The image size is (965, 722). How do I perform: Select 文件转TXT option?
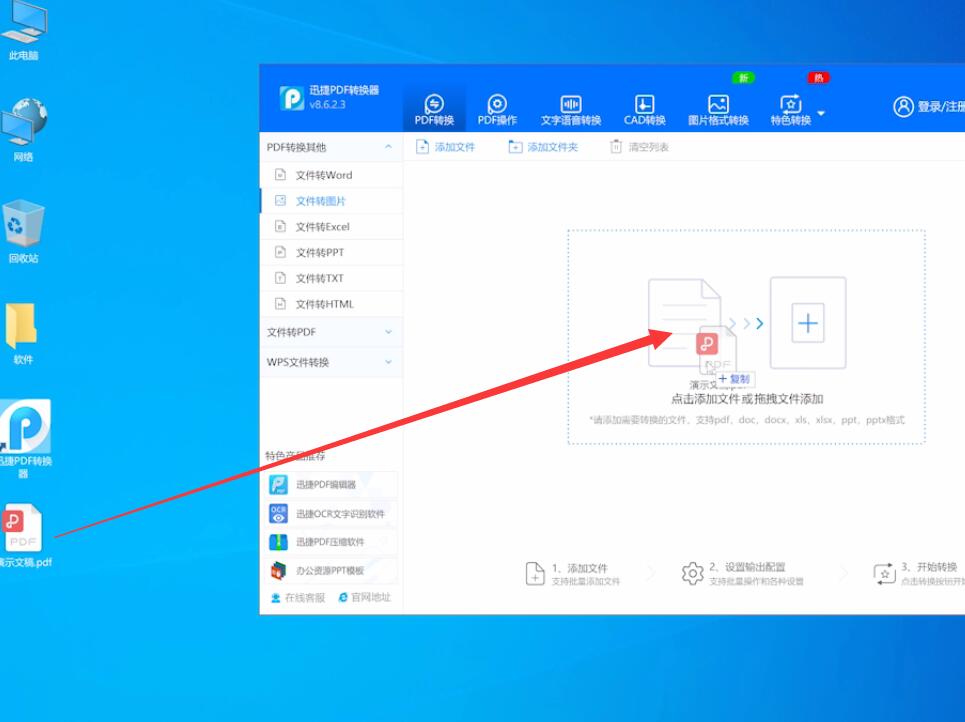pyautogui.click(x=332, y=278)
